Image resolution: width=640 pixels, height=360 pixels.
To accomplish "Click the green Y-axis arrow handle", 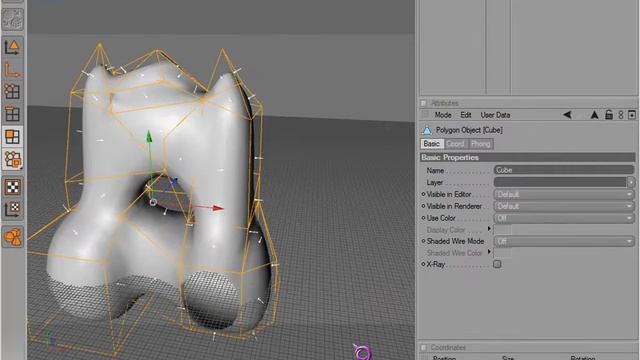I will coord(149,137).
